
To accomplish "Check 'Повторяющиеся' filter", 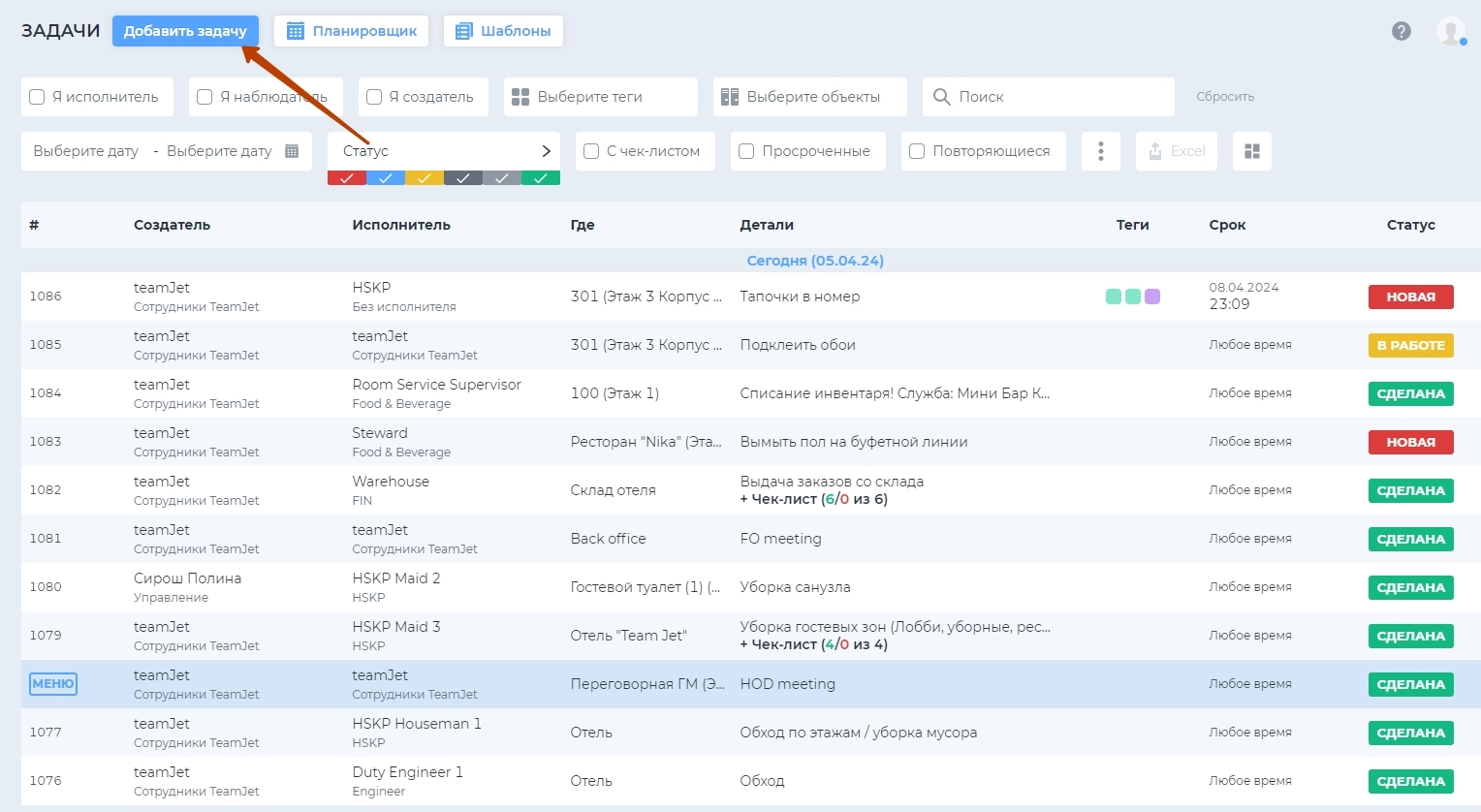I will tap(917, 151).
